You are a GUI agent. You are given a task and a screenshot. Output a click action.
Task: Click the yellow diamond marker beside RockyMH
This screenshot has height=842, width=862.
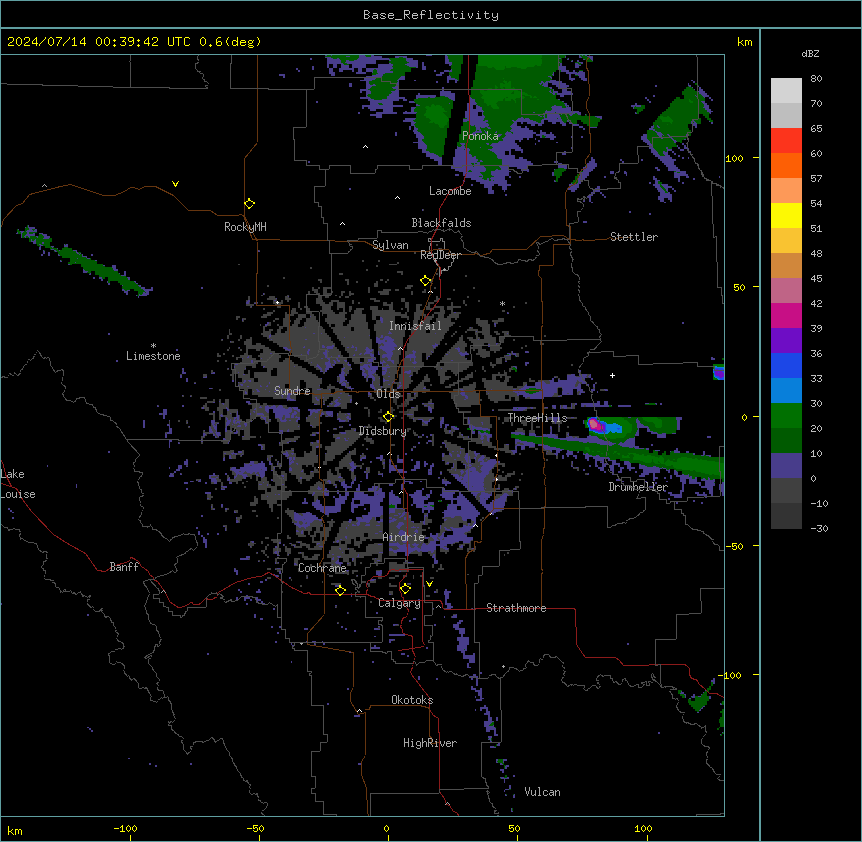(x=249, y=204)
